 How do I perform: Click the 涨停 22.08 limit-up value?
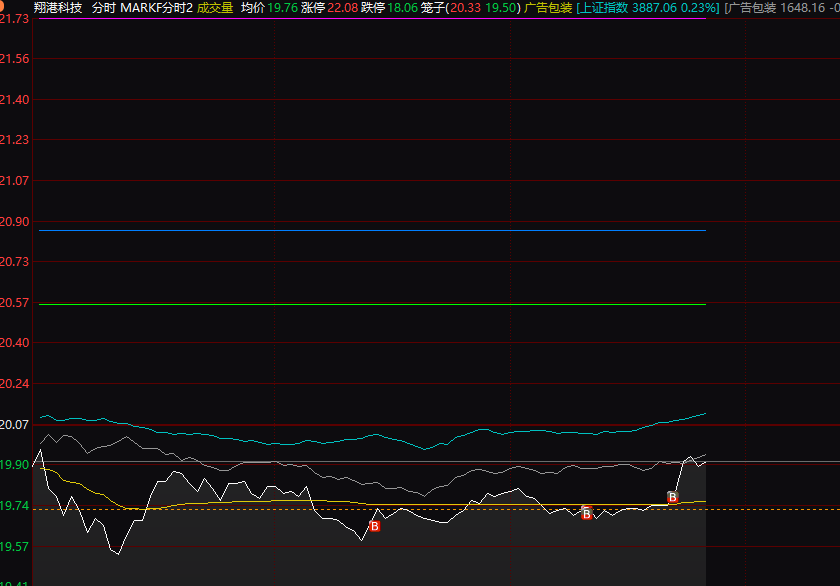point(329,8)
